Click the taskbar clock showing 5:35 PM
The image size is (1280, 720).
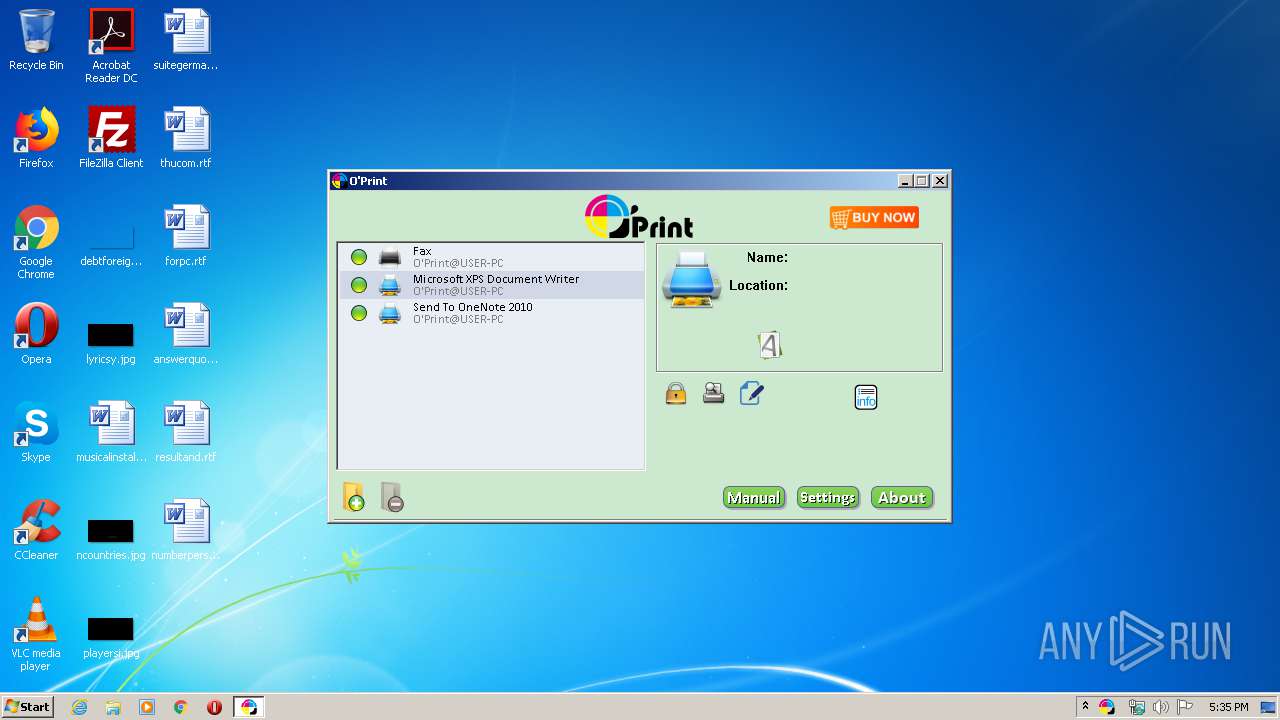point(1228,707)
